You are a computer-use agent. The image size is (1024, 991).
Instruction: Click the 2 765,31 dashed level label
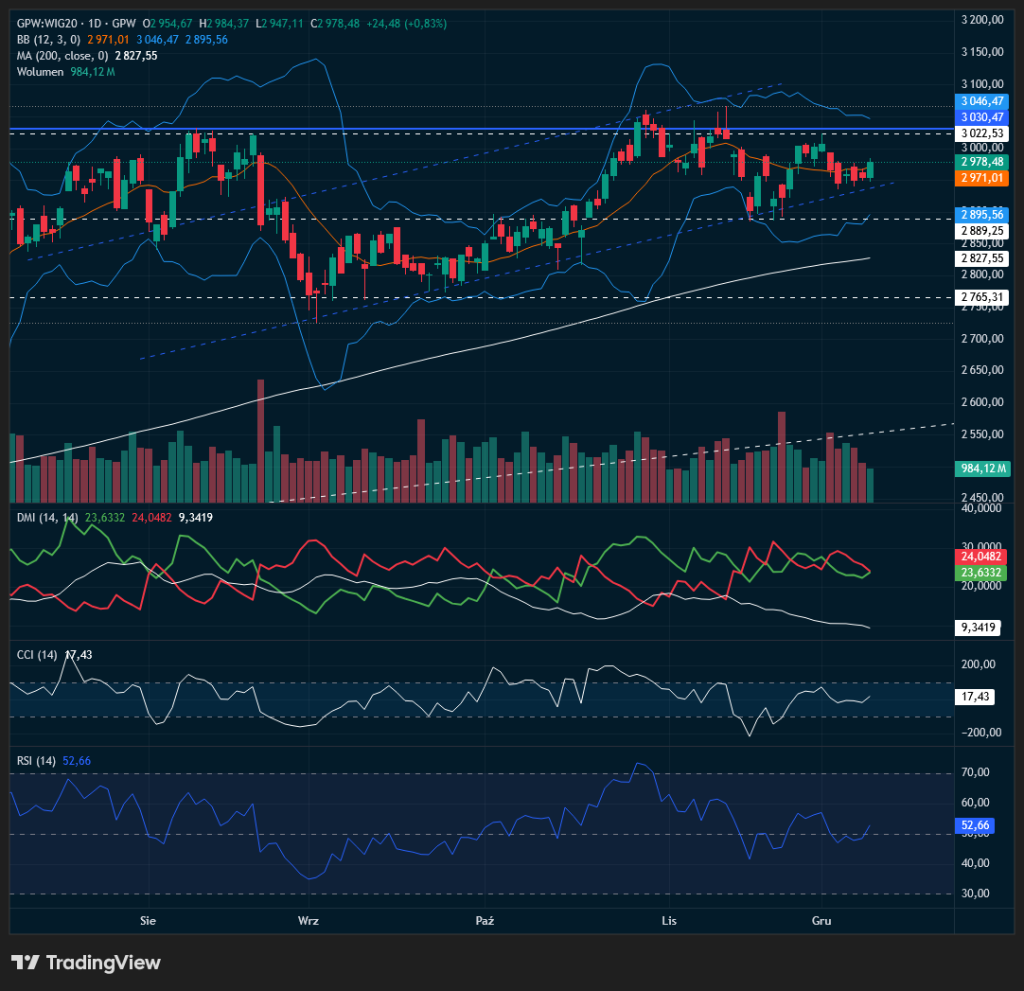(981, 297)
